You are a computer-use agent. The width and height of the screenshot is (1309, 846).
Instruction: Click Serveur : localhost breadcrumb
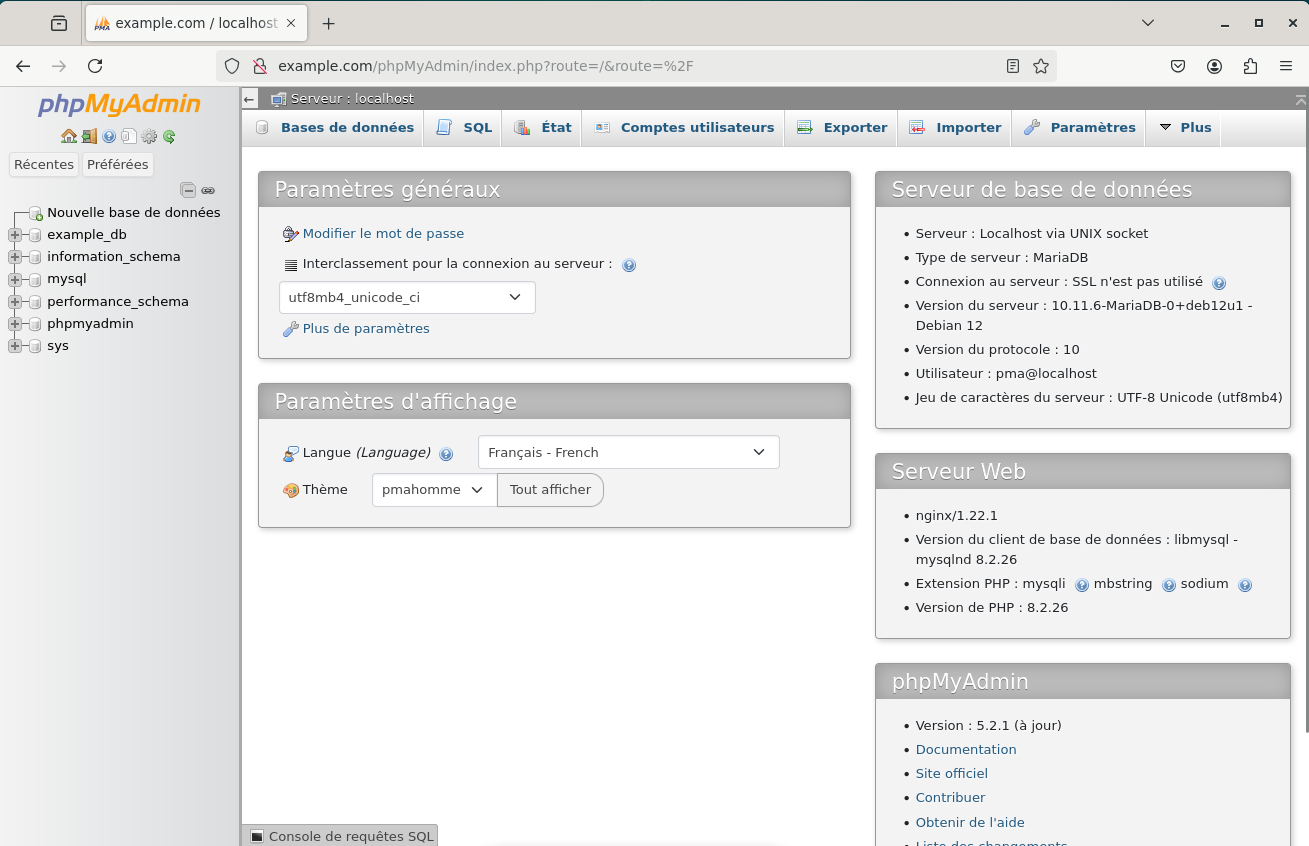click(352, 99)
